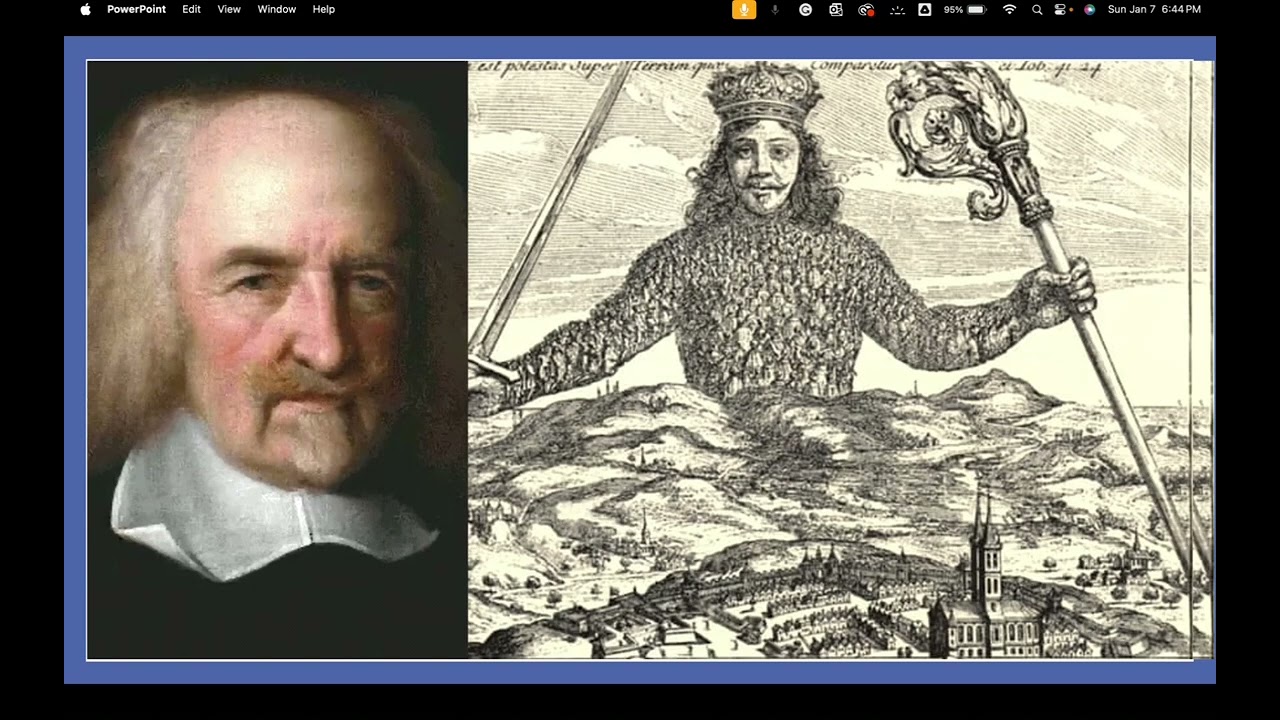Open Spotlight search magnifier
This screenshot has height=720, width=1280.
coord(1037,9)
